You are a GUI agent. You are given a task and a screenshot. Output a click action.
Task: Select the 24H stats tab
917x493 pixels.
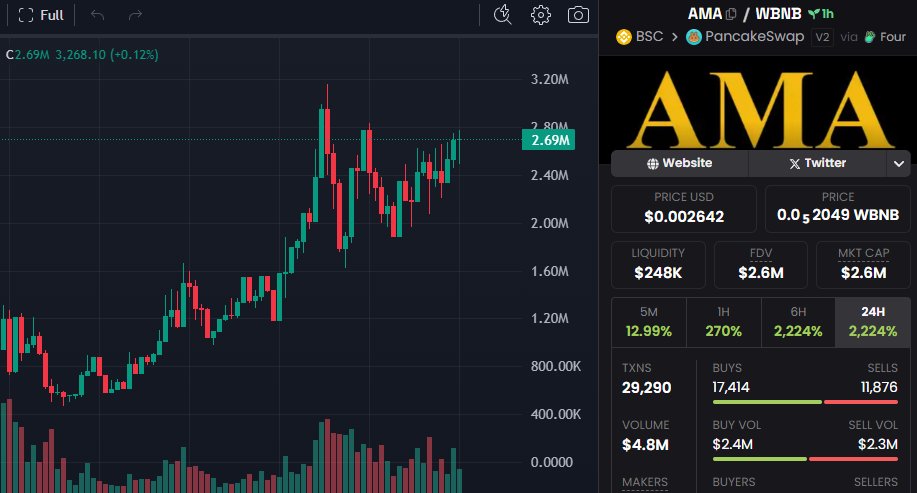coord(872,321)
